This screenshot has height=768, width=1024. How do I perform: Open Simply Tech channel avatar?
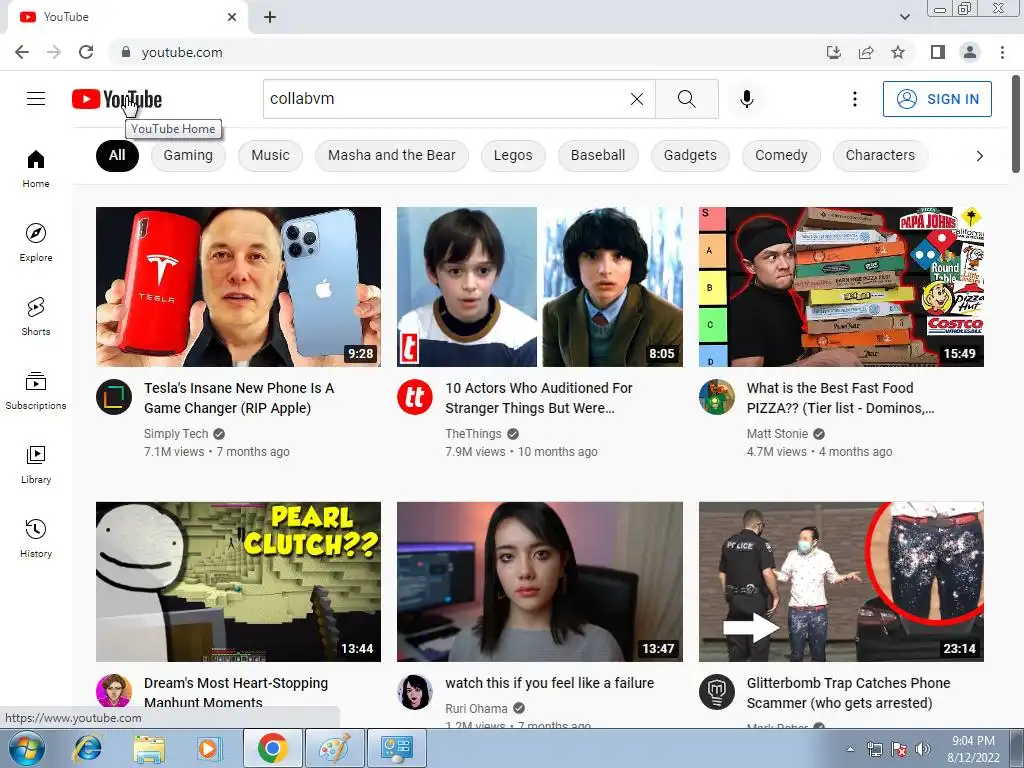click(114, 397)
